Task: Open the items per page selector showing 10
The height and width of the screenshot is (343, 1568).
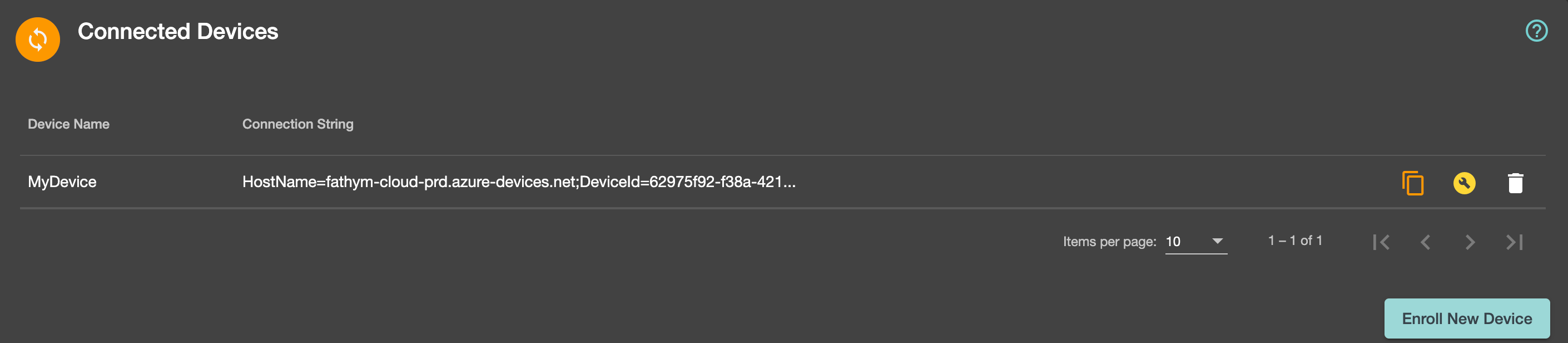Action: click(x=1196, y=241)
